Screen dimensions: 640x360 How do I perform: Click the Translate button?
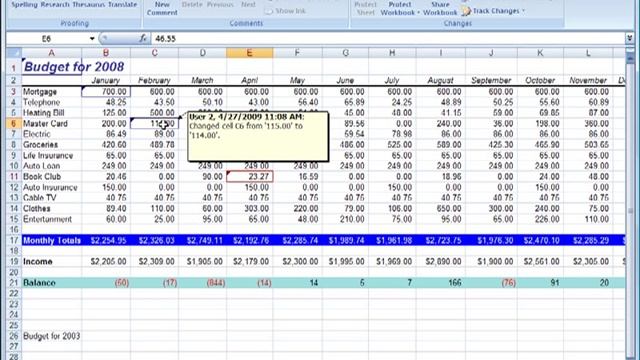[x=122, y=4]
